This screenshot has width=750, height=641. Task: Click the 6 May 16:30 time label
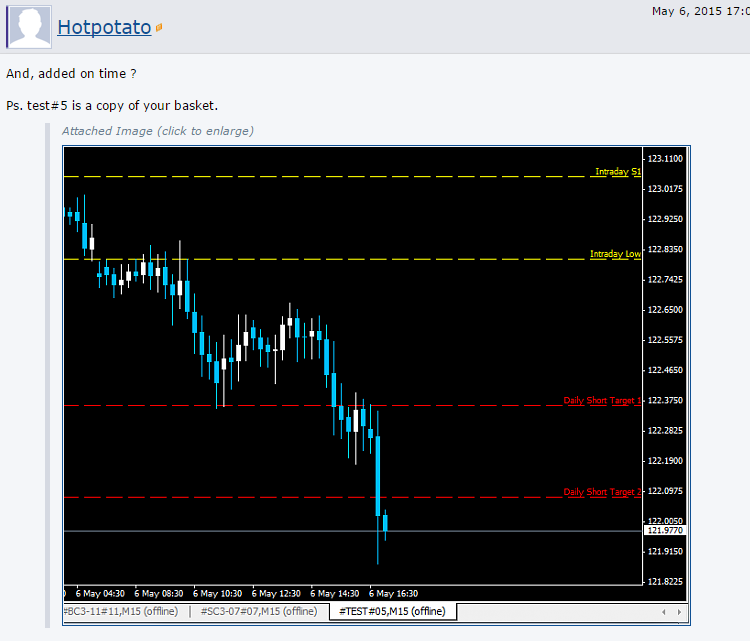(393, 593)
